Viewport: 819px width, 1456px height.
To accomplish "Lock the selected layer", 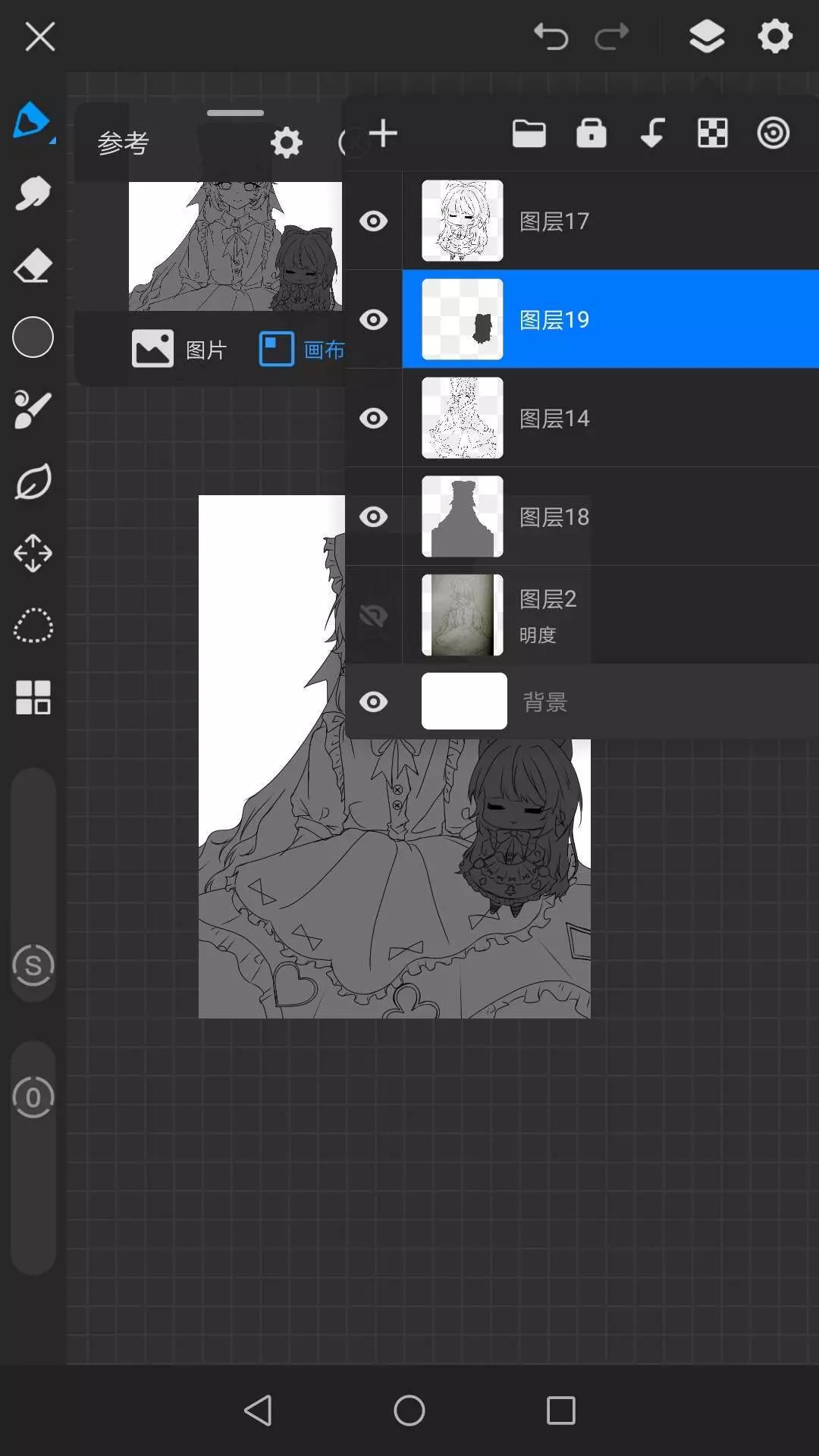I will [x=591, y=133].
